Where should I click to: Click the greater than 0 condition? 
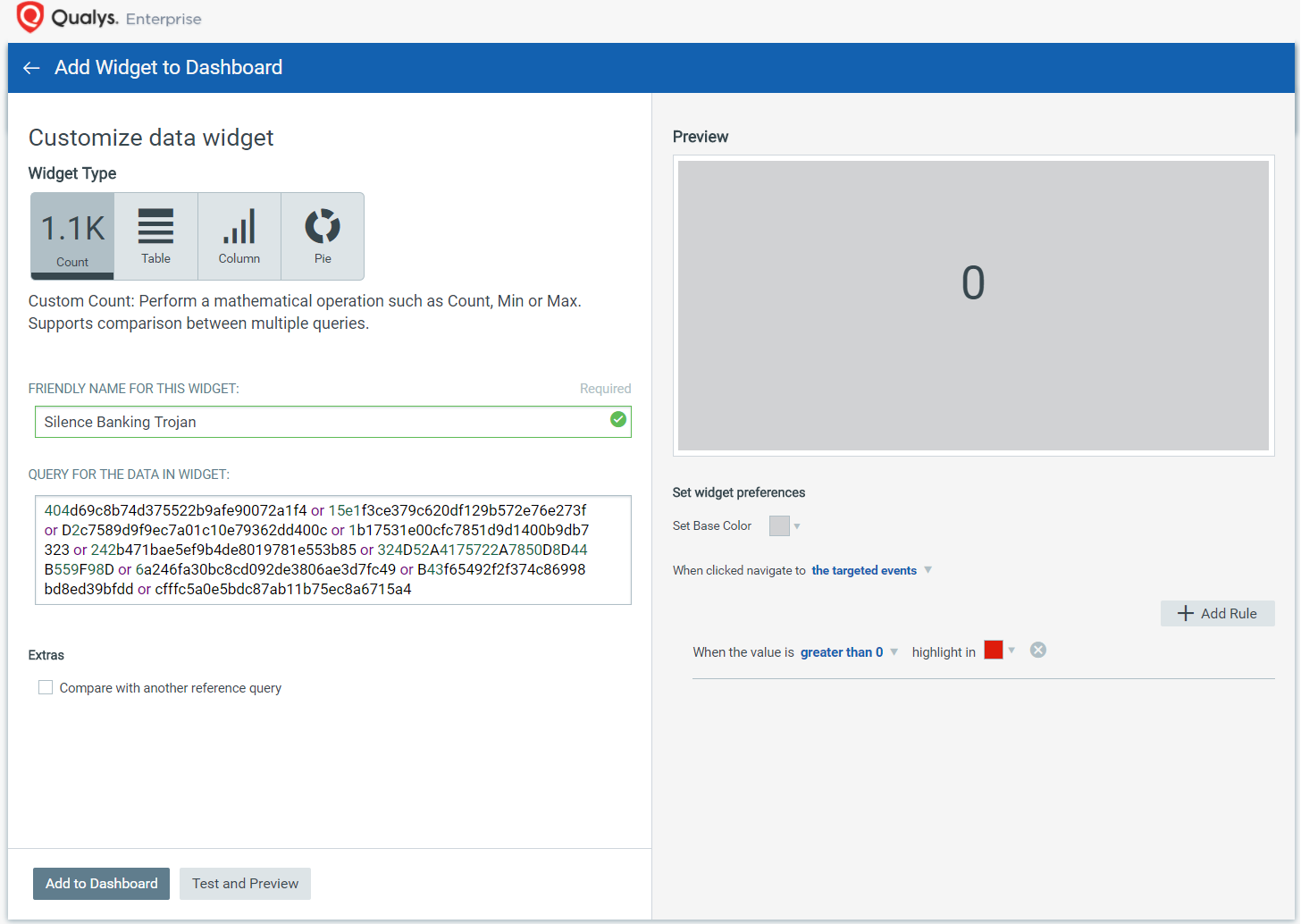(x=842, y=652)
